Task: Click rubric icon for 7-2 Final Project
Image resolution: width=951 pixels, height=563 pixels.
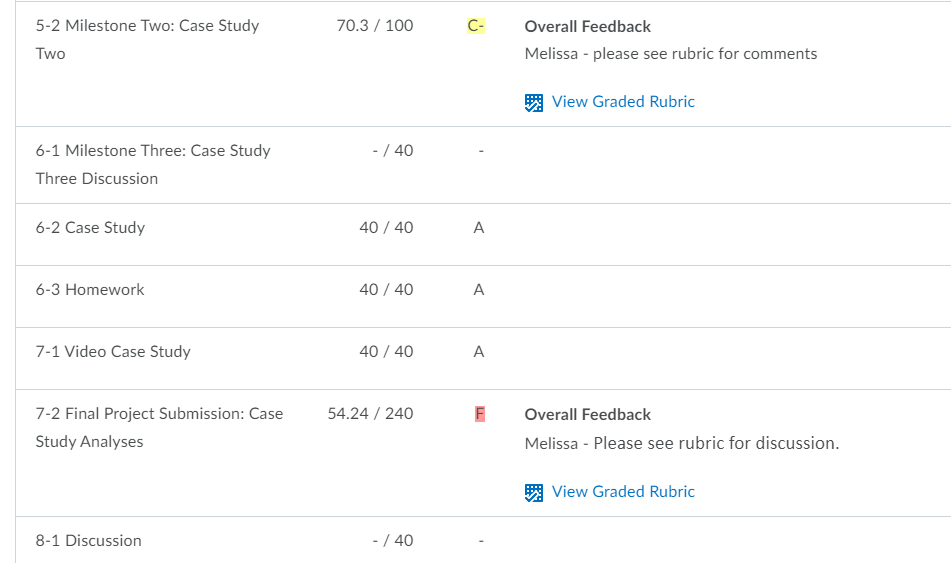Action: pos(534,493)
